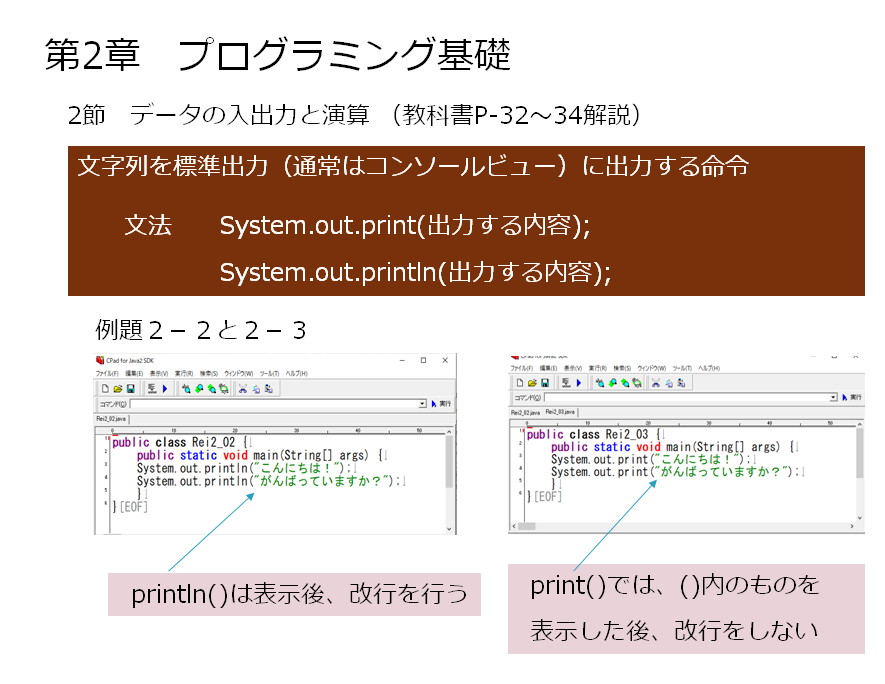This screenshot has height=684, width=885.
Task: Open ヘルプ(H) menu in Rei2_03 window
Action: click(709, 368)
